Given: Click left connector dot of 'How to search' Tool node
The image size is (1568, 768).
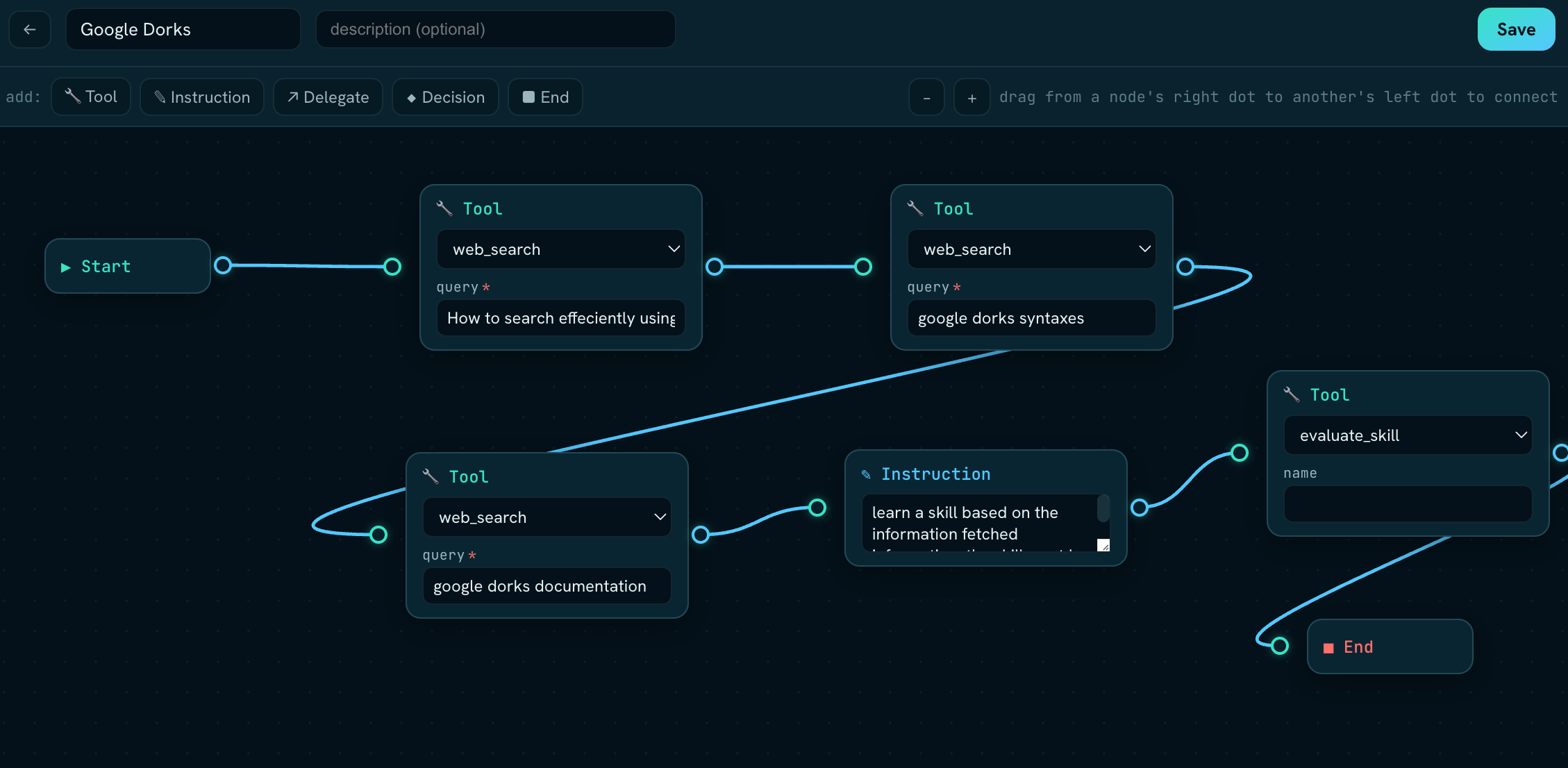Looking at the screenshot, I should pyautogui.click(x=392, y=267).
